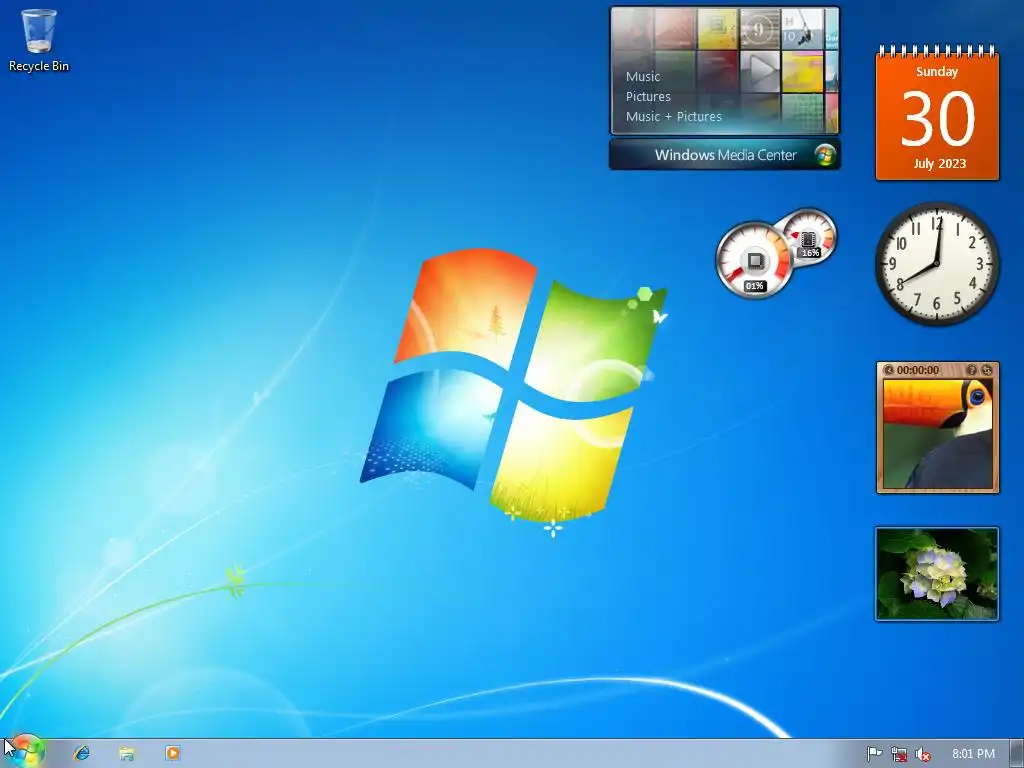The width and height of the screenshot is (1024, 768).
Task: Click the CPU usage meter dial
Action: coord(754,261)
